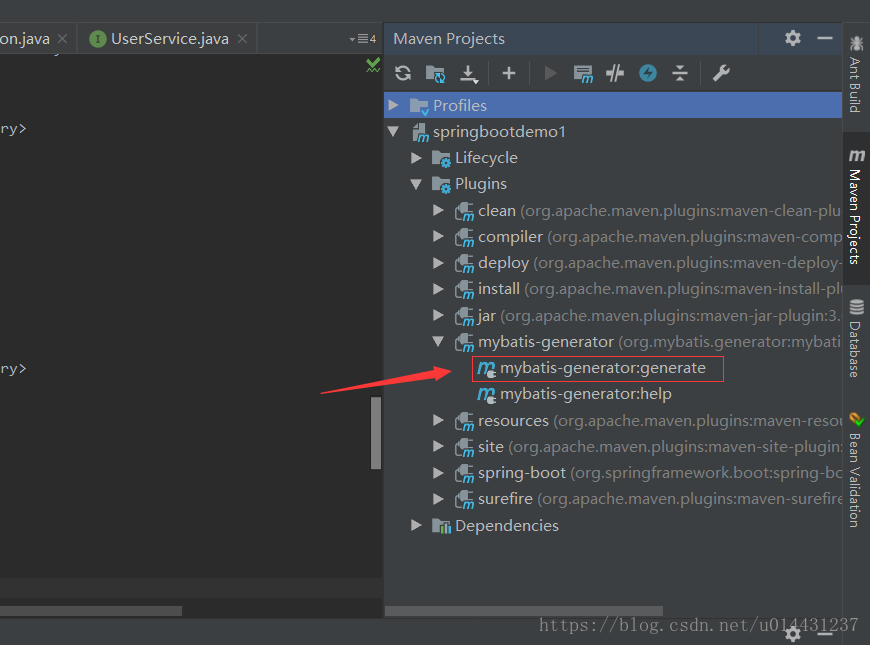This screenshot has height=645, width=870.
Task: Collapse the Plugins node
Action: [416, 184]
